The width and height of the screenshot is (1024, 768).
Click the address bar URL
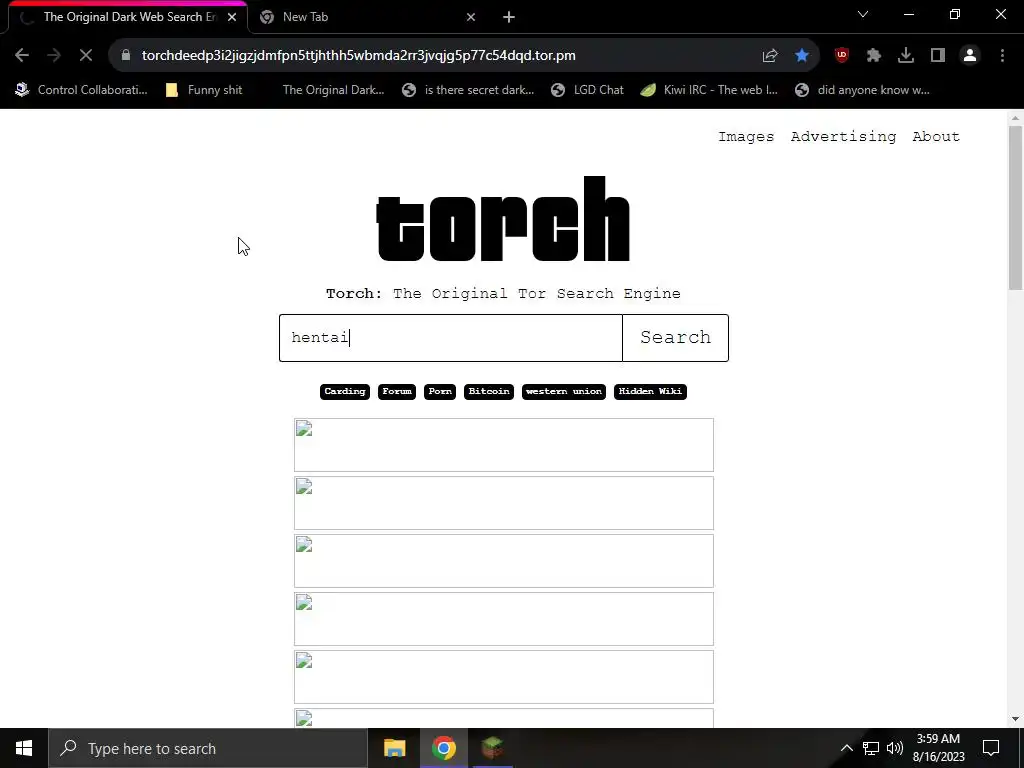[x=359, y=56]
